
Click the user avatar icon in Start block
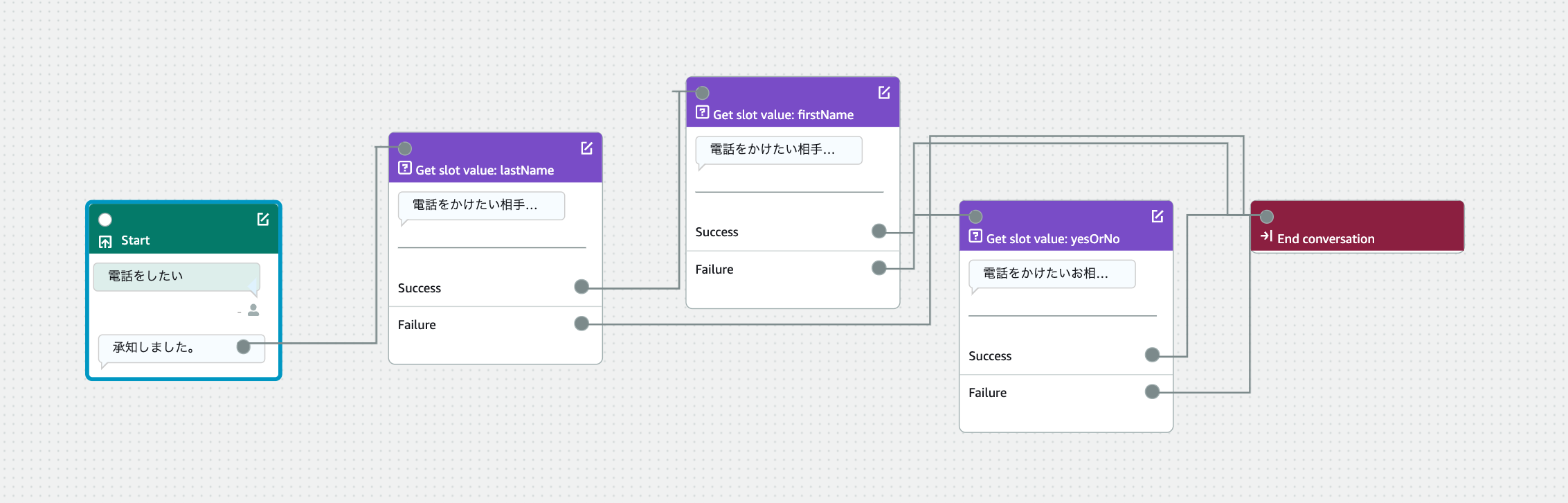tap(253, 310)
